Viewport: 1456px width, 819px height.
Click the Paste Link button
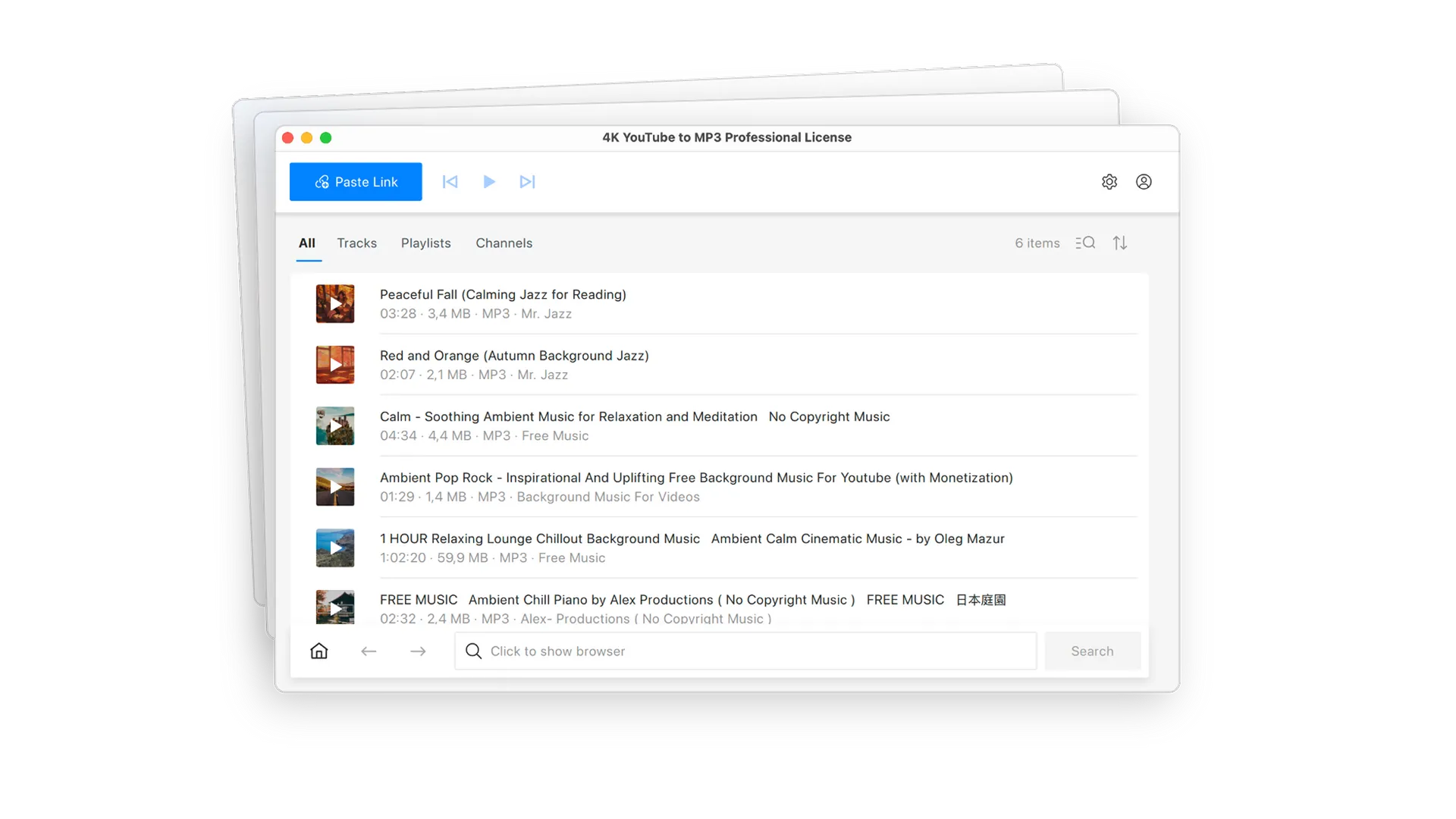[x=356, y=182]
